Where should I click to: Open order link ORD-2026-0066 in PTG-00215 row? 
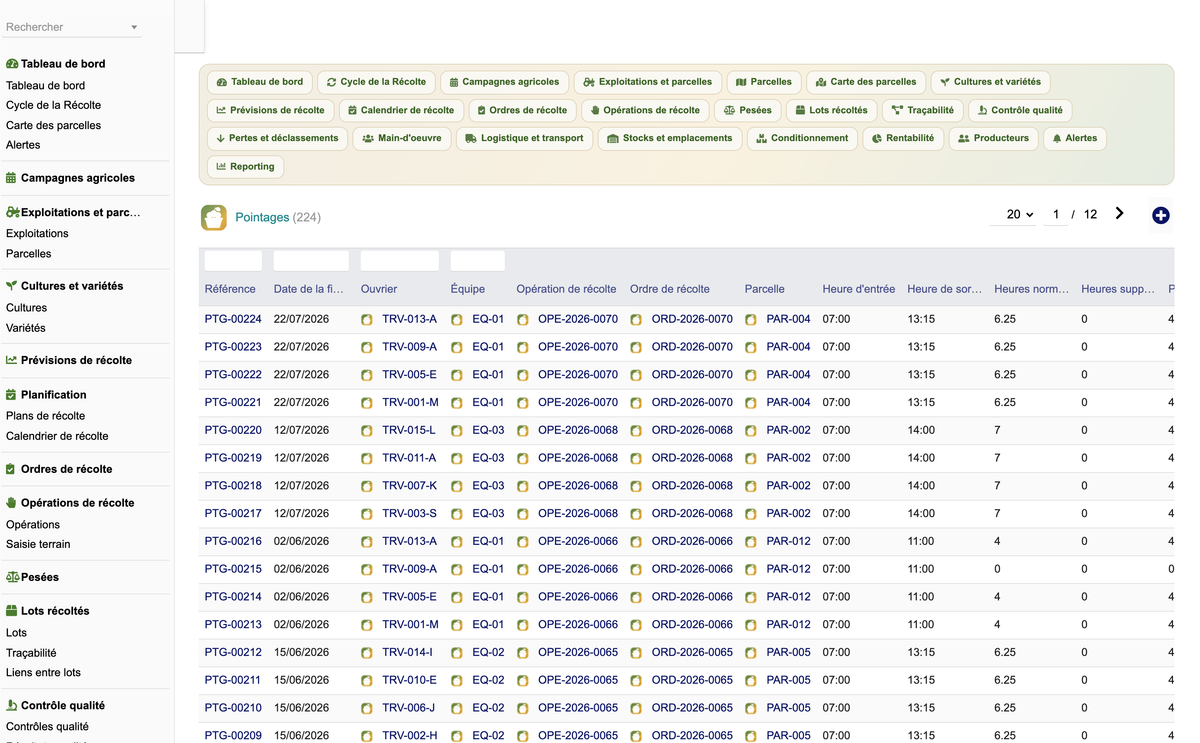(x=692, y=569)
